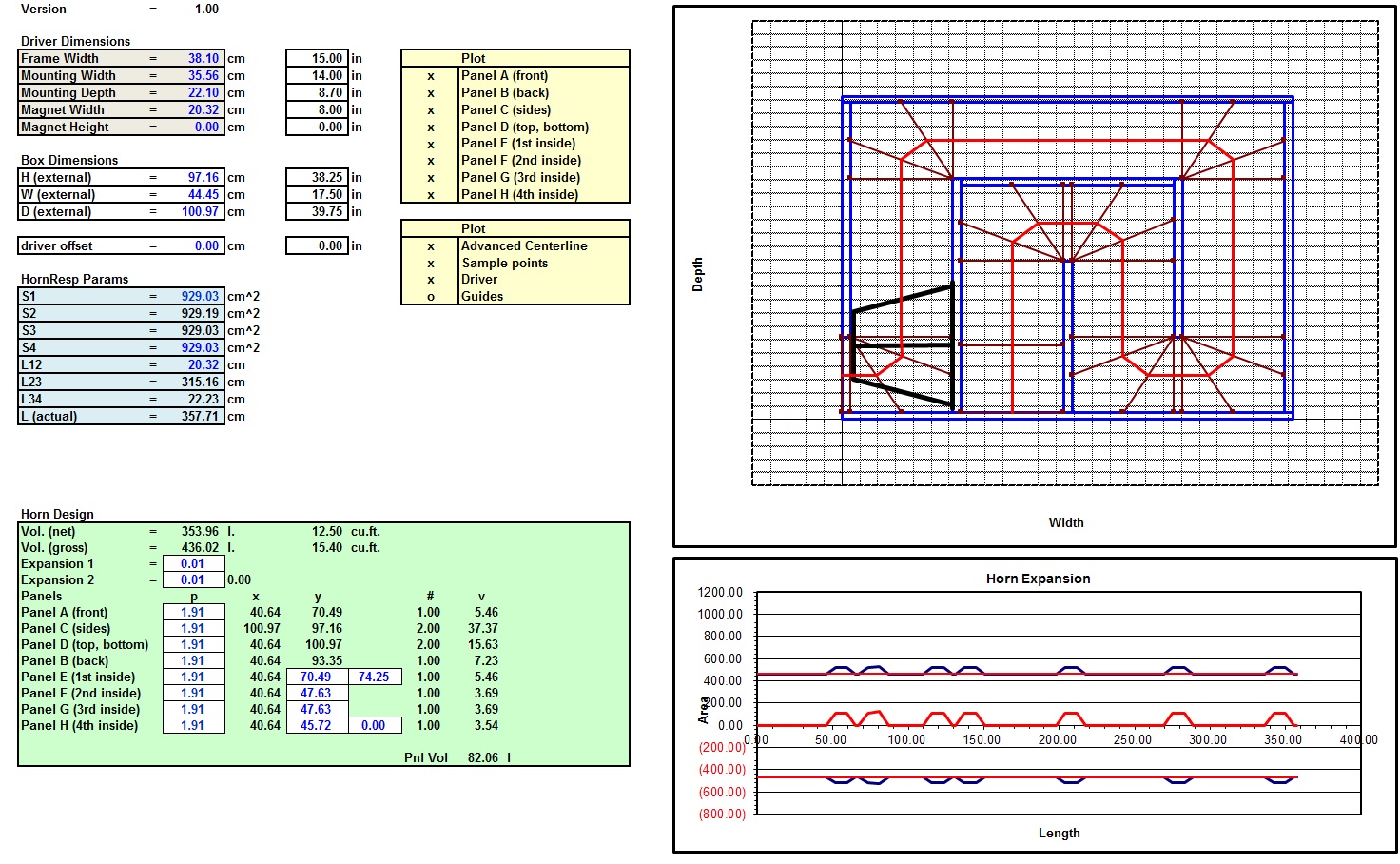This screenshot has width=1400, height=864.
Task: Select the L12 value 20.32
Action: pyautogui.click(x=194, y=364)
